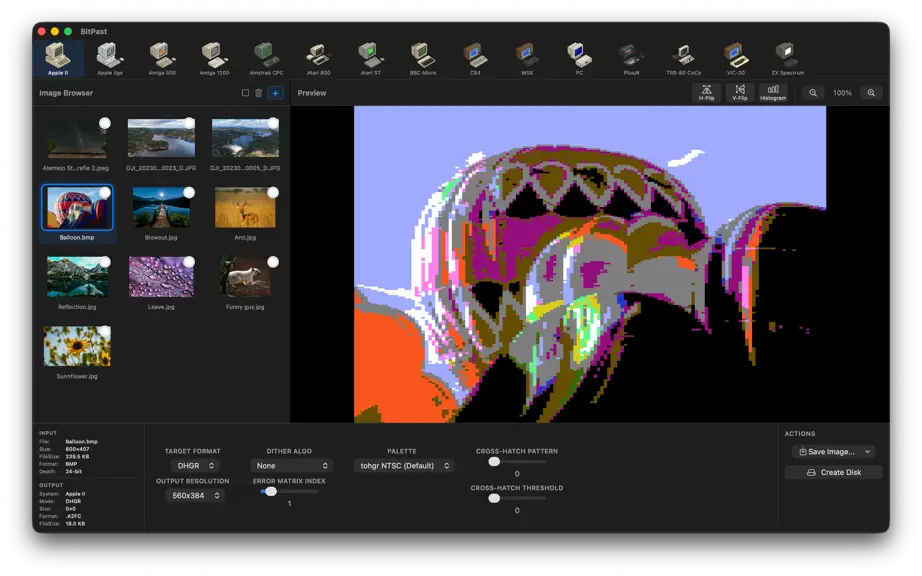922x576 pixels.
Task: Select the C64 system icon
Action: tap(475, 59)
